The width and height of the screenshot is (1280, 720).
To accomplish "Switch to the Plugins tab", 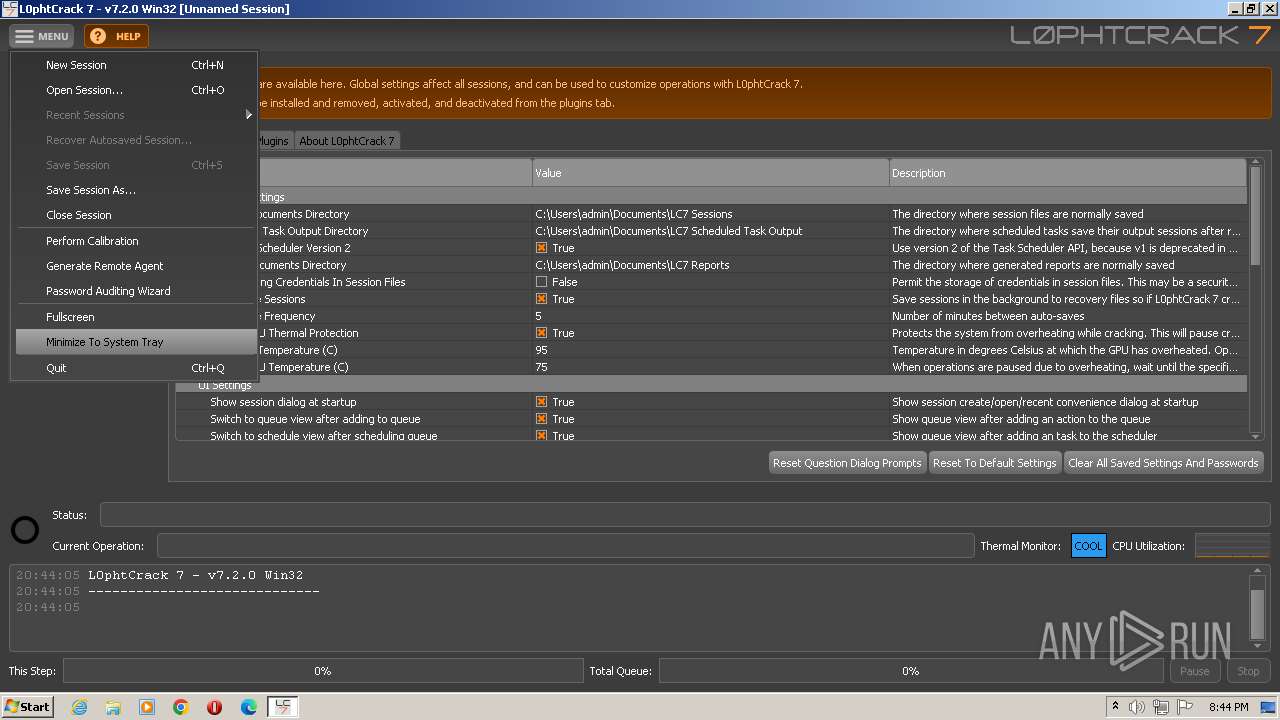I will (x=274, y=141).
